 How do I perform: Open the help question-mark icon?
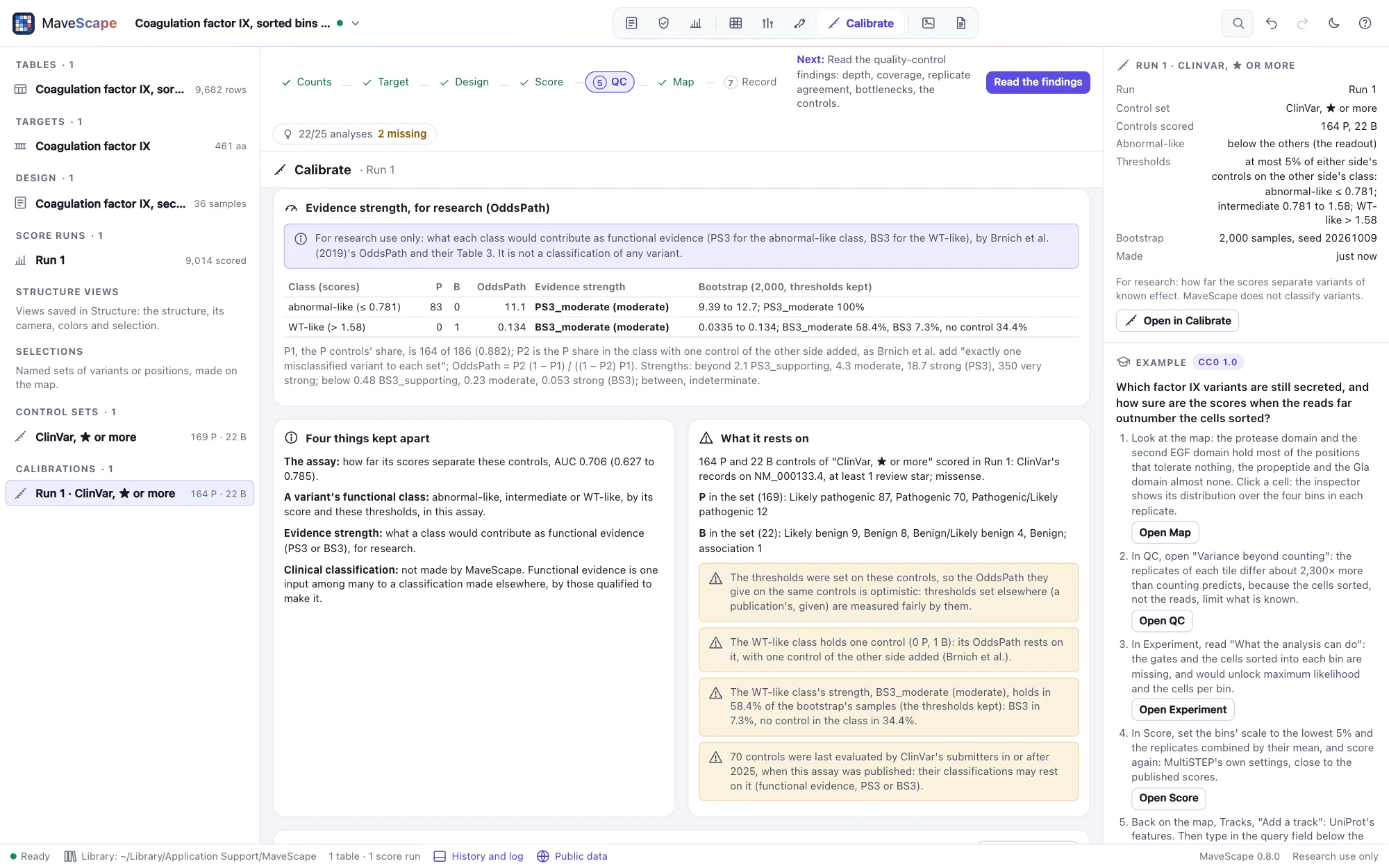click(x=1365, y=23)
